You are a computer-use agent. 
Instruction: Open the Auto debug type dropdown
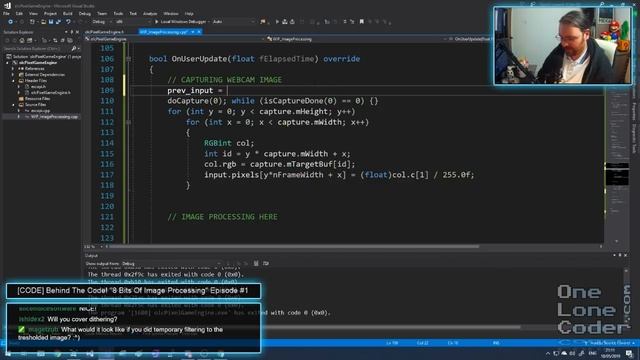click(x=233, y=22)
